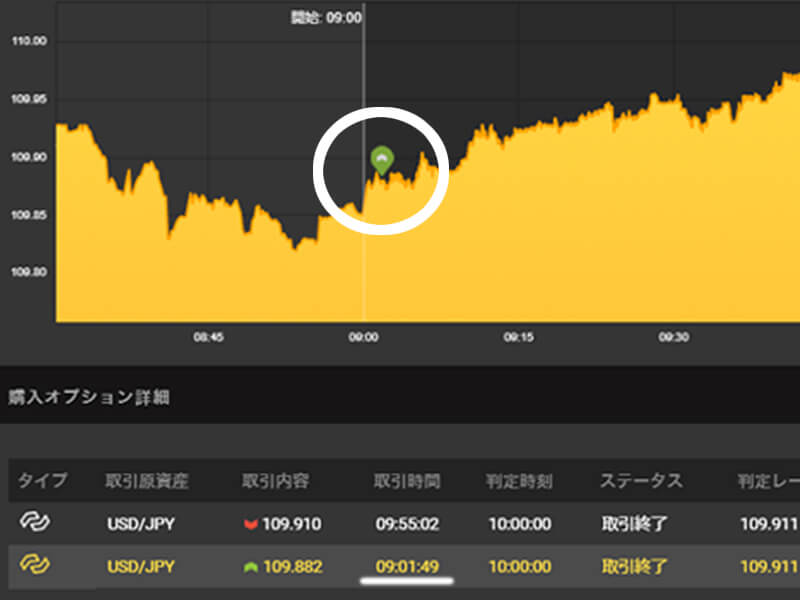Viewport: 800px width, 600px height.
Task: Click the 09:30 time axis label
Action: point(673,337)
